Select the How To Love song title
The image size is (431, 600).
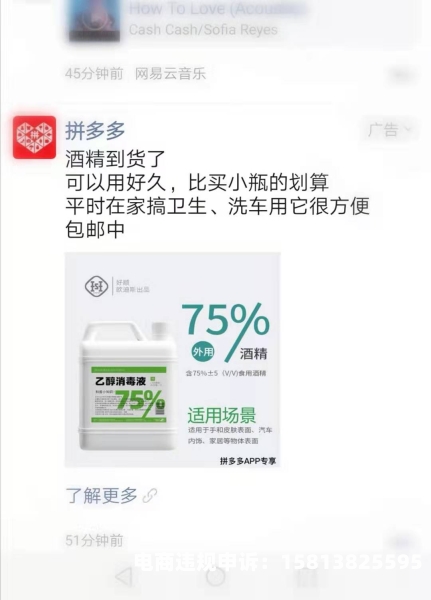click(217, 8)
